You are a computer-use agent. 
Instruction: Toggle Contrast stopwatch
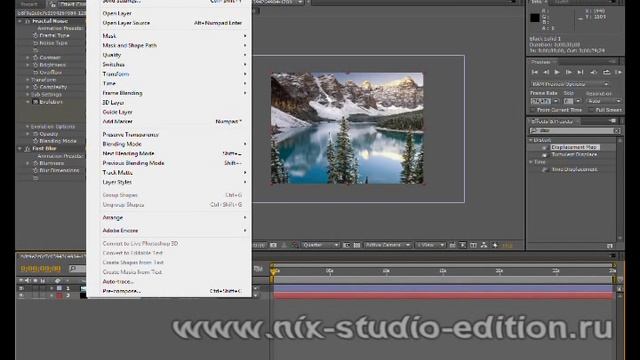(36, 58)
